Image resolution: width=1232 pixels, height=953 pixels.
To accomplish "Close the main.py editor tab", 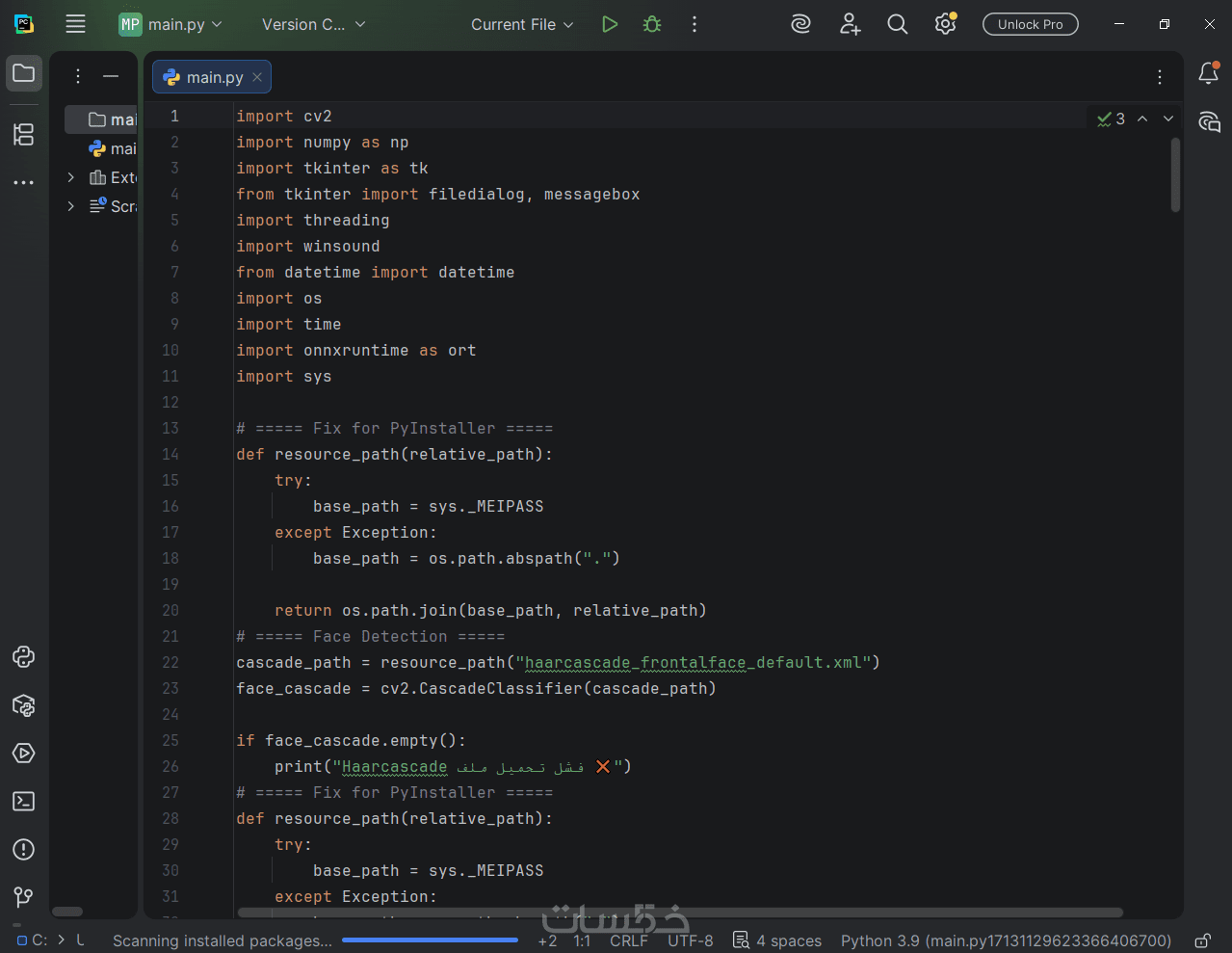I will point(257,77).
